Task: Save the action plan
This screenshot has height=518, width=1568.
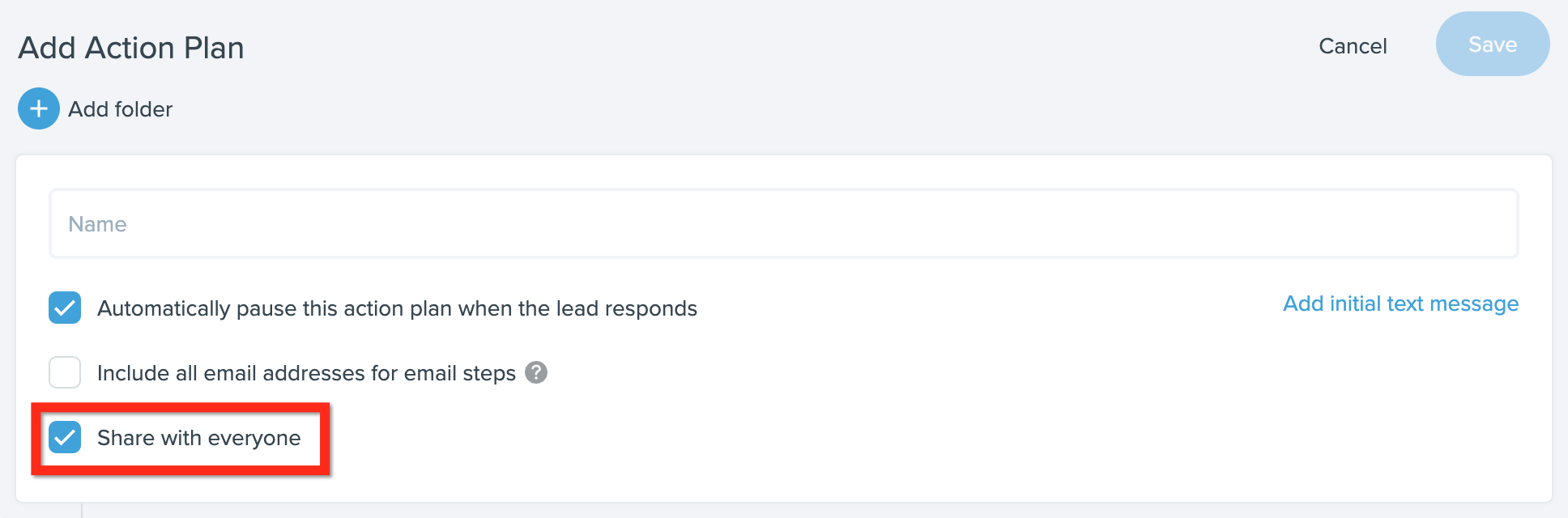Action: click(x=1493, y=44)
